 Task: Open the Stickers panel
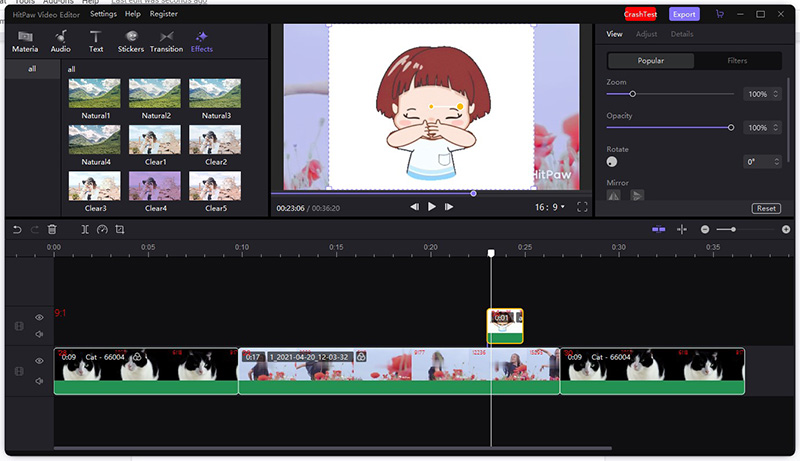point(131,41)
